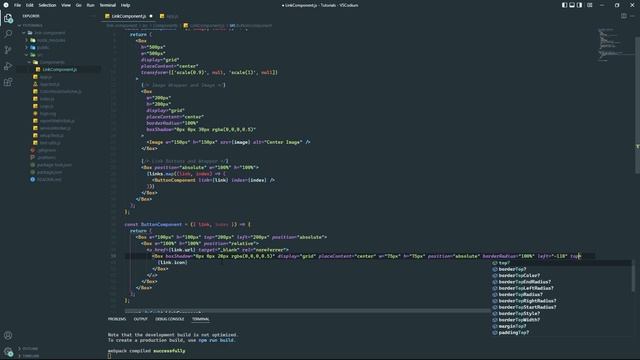This screenshot has width=640, height=360.
Task: Select 'borderTopStyle?' autocomplete suggestion
Action: 562,313
